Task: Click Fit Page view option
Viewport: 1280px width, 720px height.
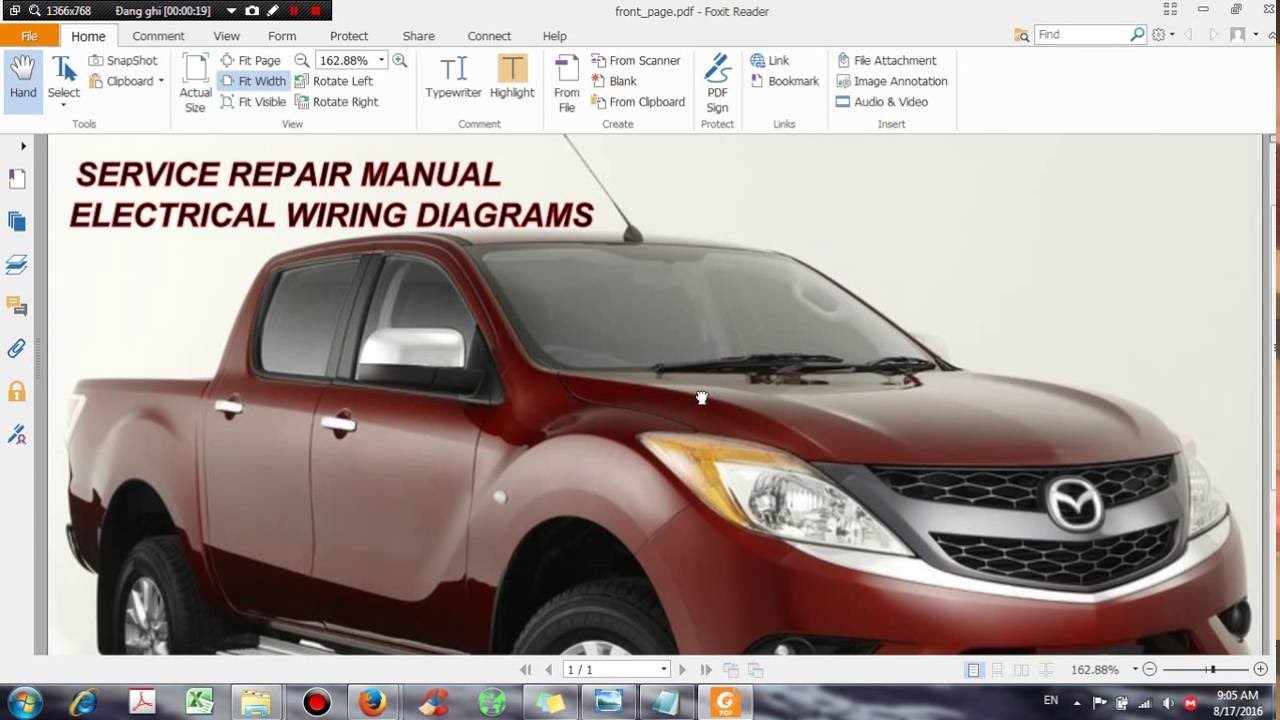Action: click(251, 60)
